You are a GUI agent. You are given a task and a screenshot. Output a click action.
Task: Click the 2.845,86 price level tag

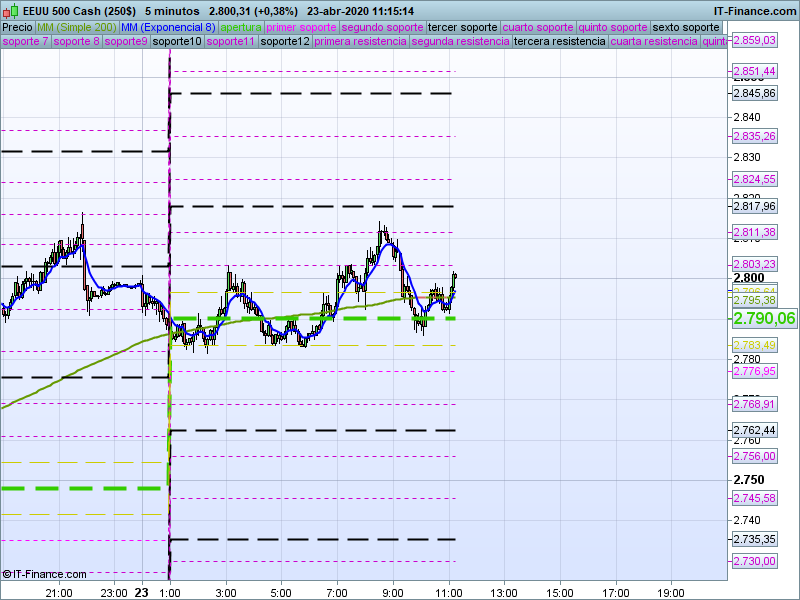click(754, 93)
